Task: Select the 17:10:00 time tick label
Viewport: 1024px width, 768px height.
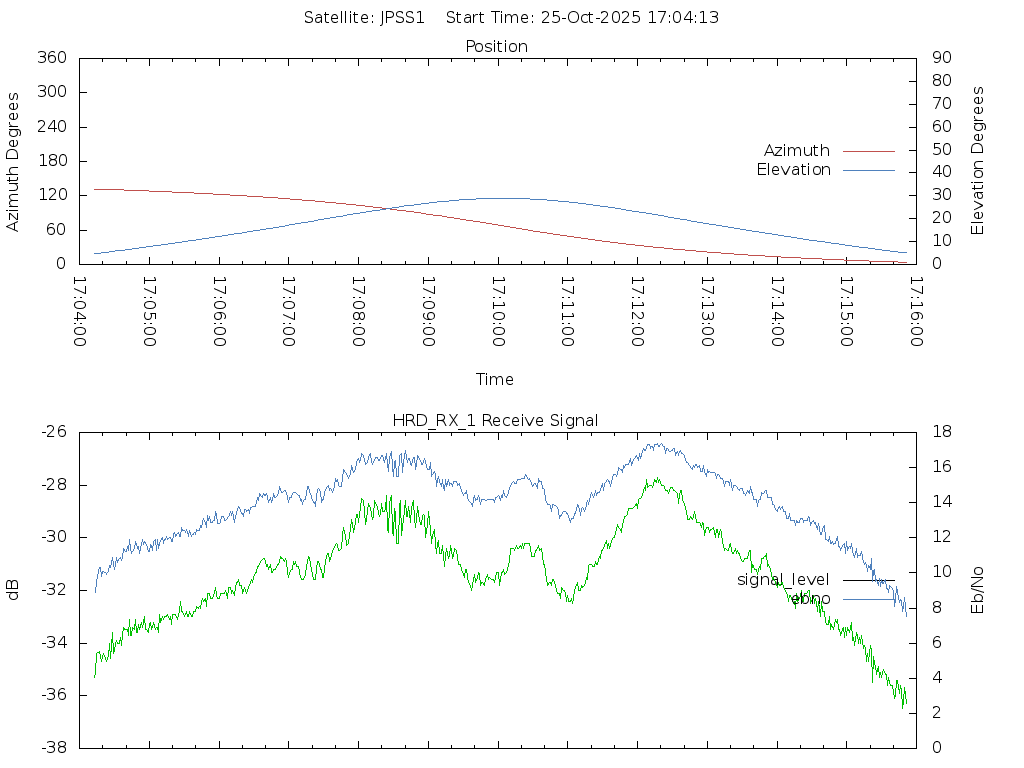Action: tap(498, 311)
